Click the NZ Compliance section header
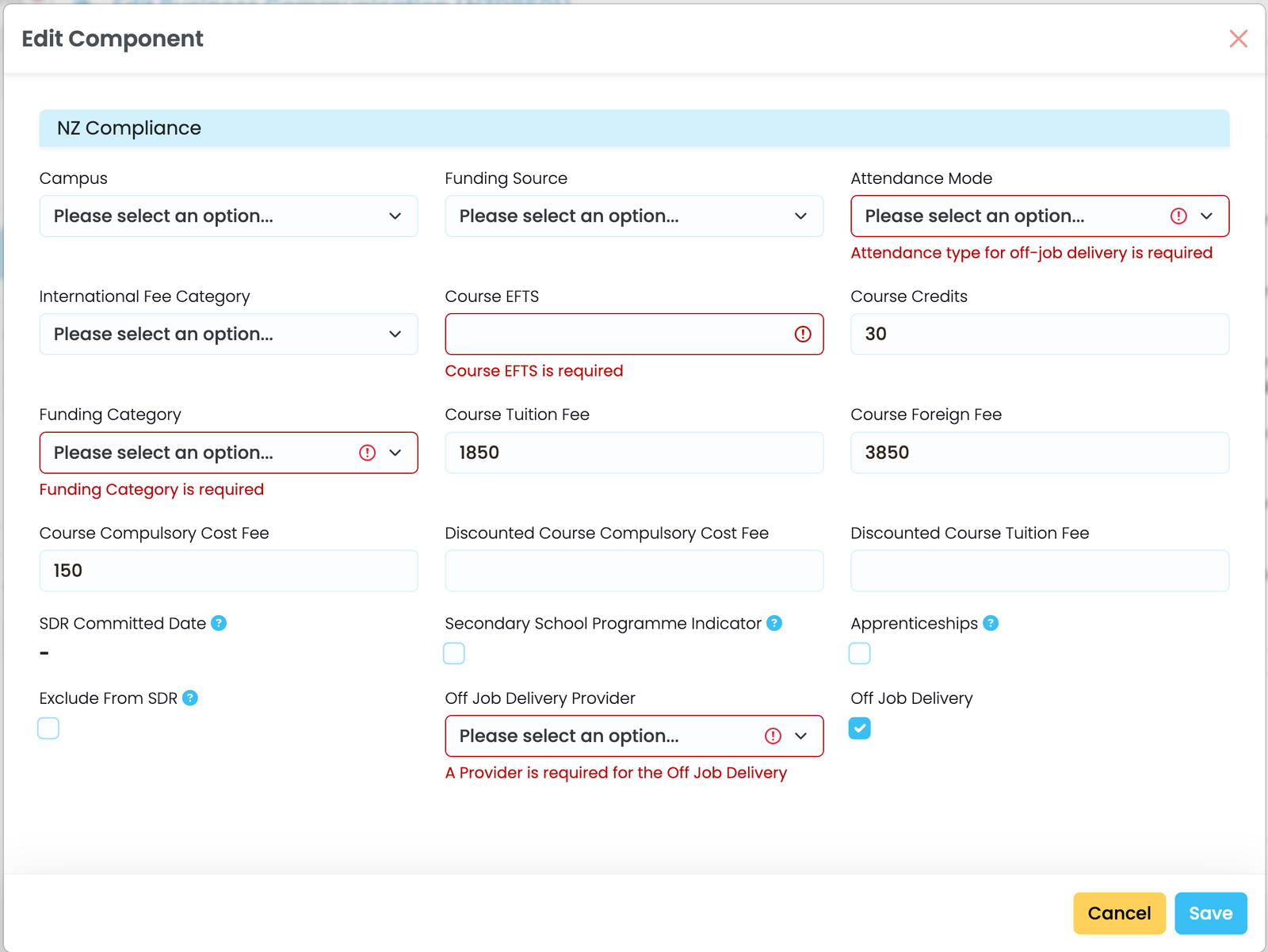The image size is (1268, 952). [634, 128]
